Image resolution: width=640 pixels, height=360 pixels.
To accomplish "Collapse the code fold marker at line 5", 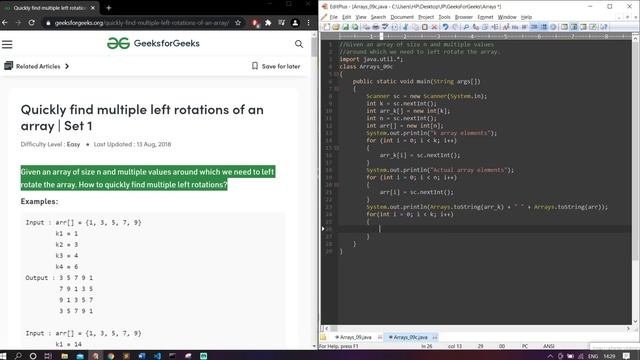I will [336, 74].
